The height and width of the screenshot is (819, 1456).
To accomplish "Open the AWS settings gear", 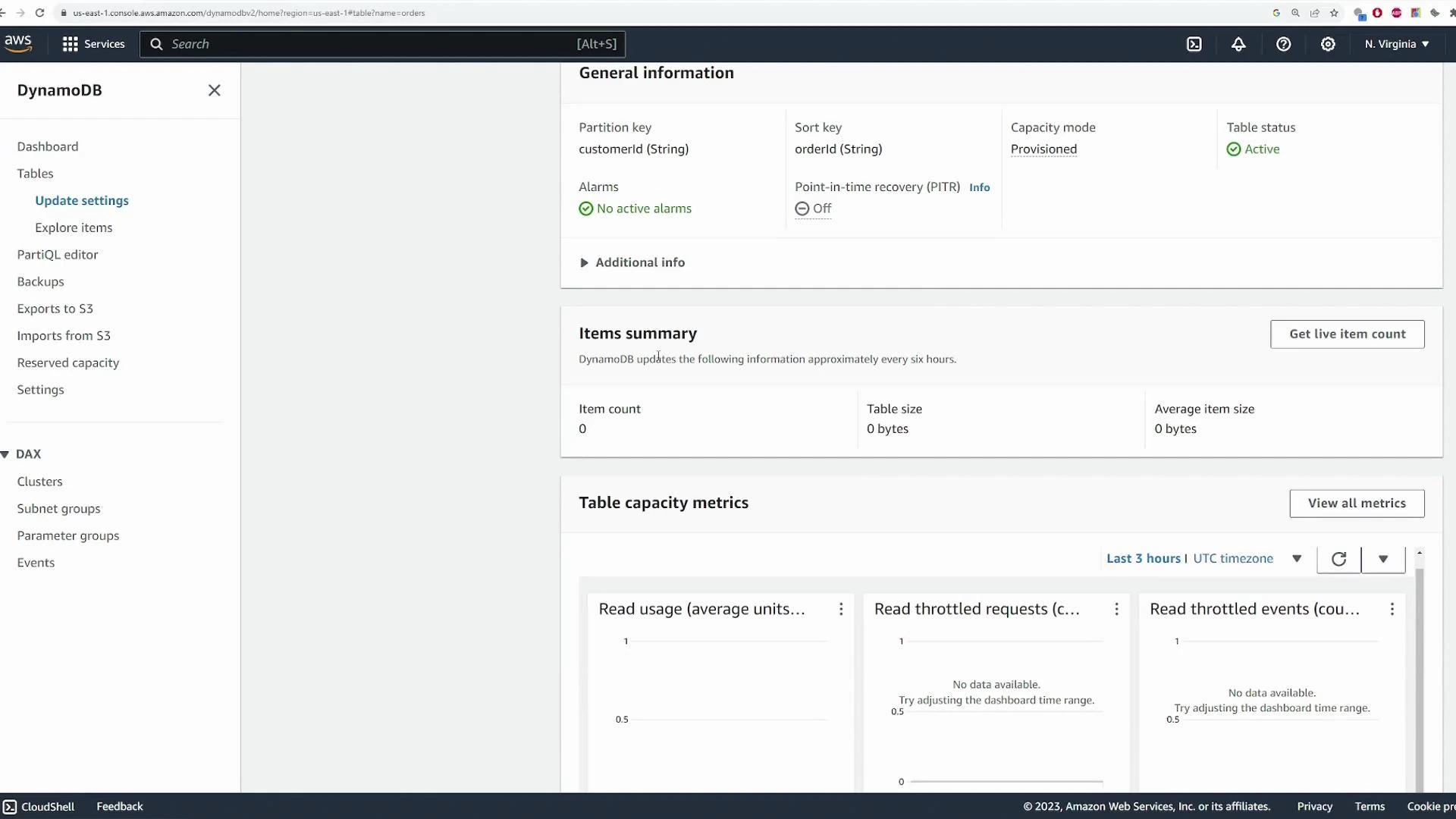I will pyautogui.click(x=1329, y=44).
